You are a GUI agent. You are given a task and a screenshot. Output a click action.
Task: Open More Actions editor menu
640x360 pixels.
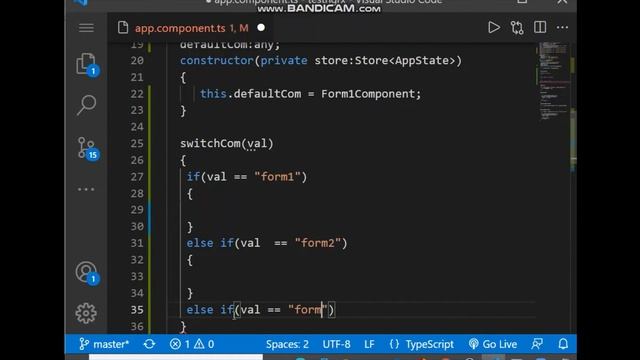click(562, 27)
